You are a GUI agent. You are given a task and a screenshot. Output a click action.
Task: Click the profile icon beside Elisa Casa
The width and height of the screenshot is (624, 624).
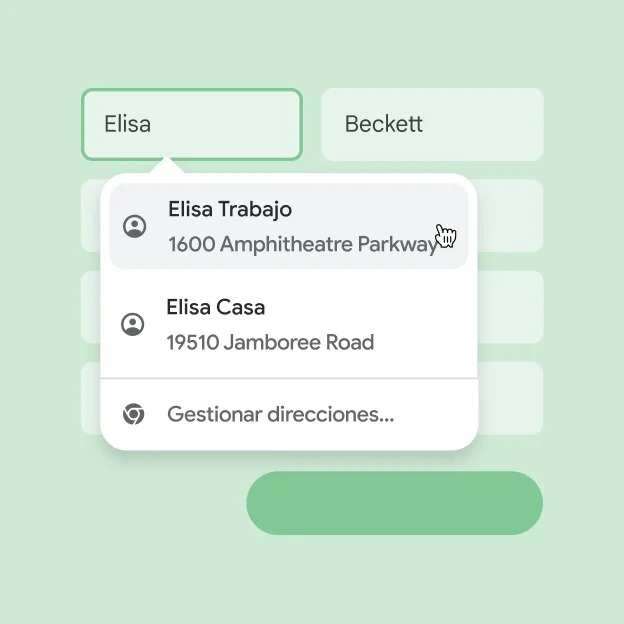[x=132, y=324]
